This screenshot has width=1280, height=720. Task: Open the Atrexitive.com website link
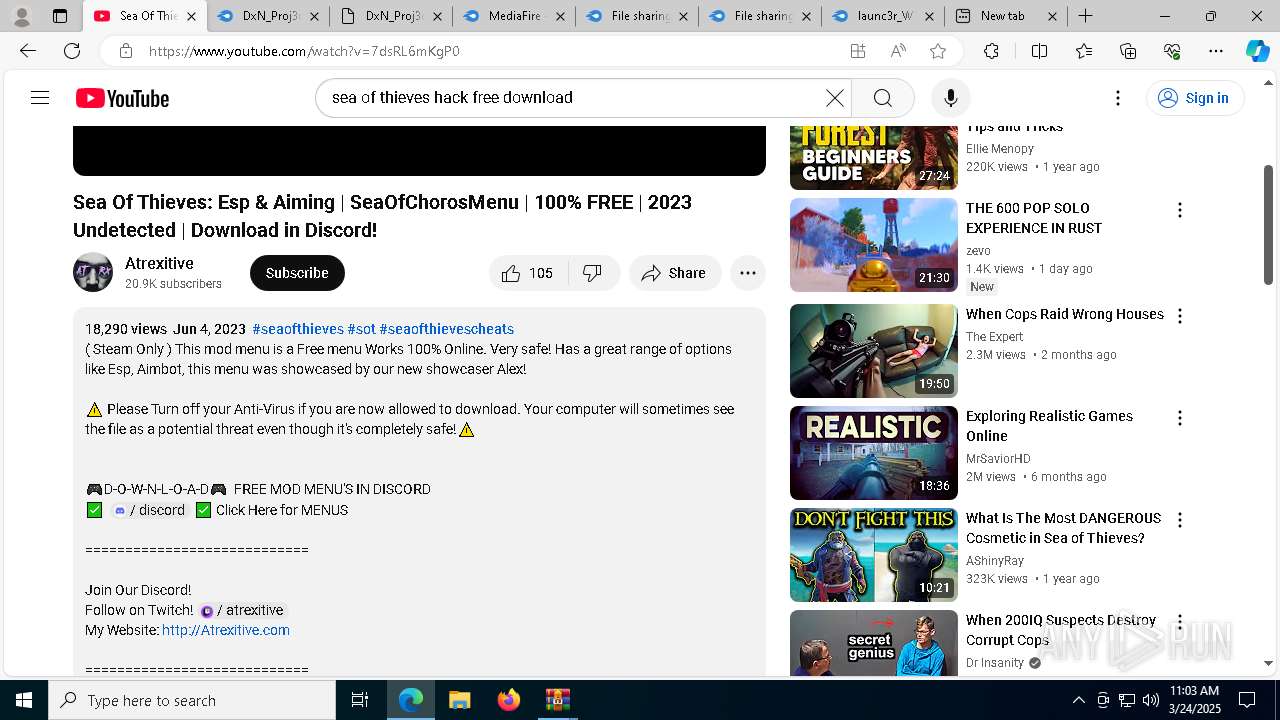[226, 630]
